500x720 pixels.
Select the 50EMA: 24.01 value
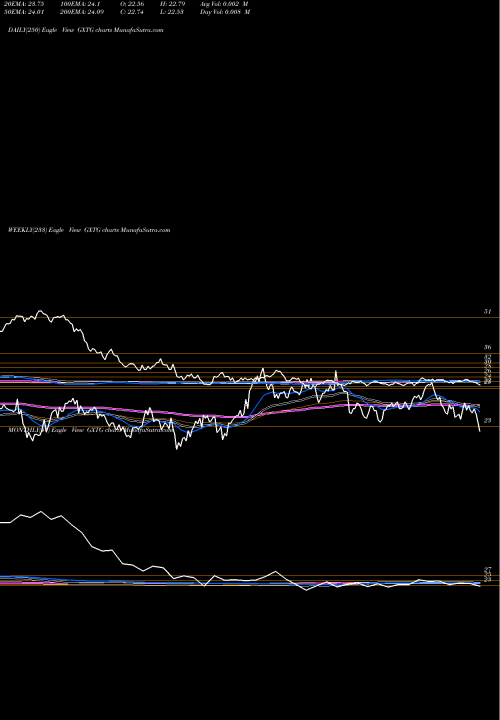(x=24, y=12)
